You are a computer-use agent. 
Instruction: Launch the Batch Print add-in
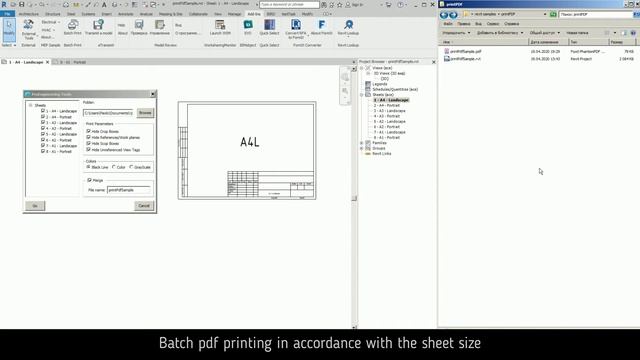pyautogui.click(x=73, y=27)
